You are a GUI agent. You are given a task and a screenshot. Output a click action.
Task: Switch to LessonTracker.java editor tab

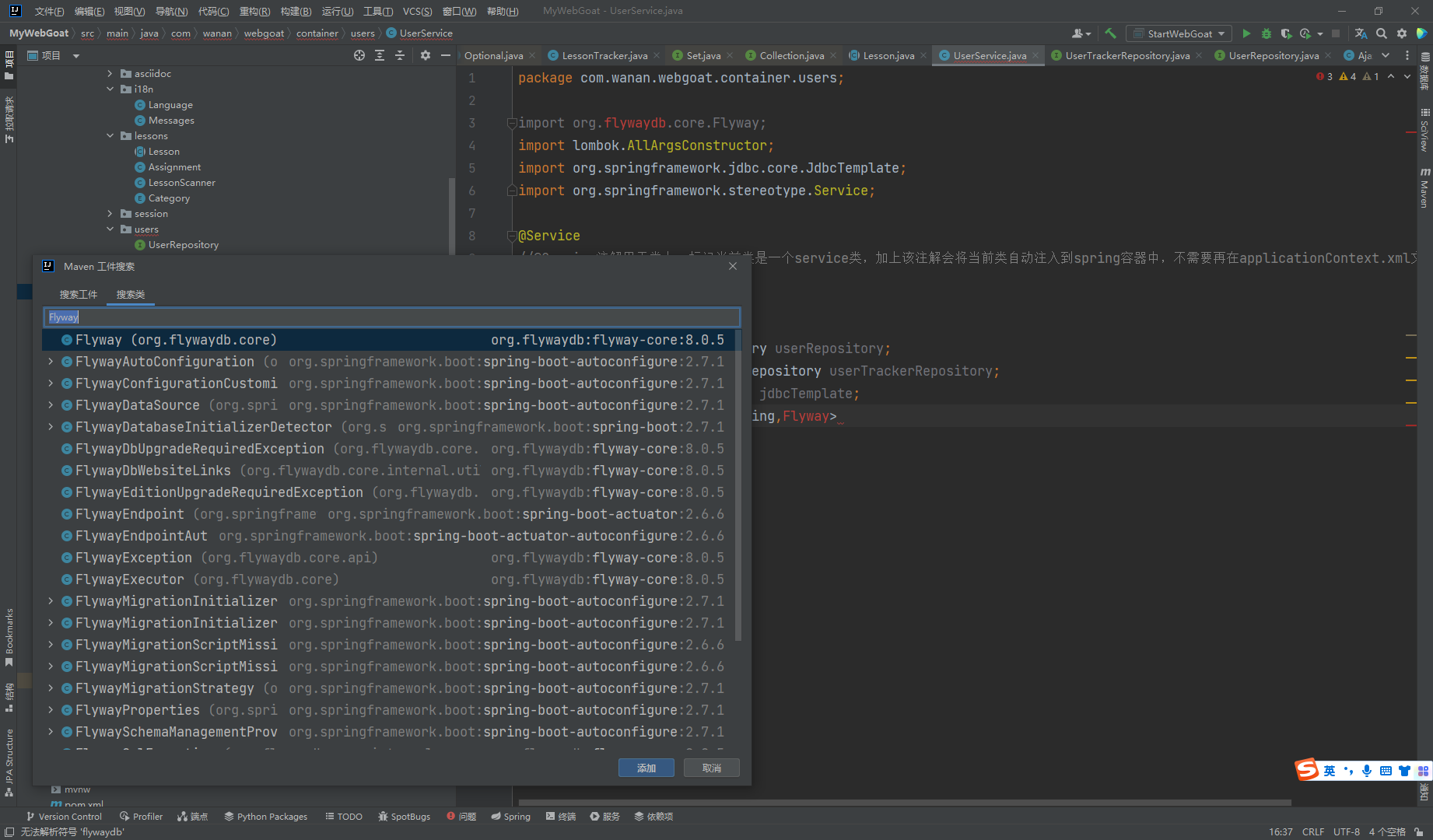(604, 55)
